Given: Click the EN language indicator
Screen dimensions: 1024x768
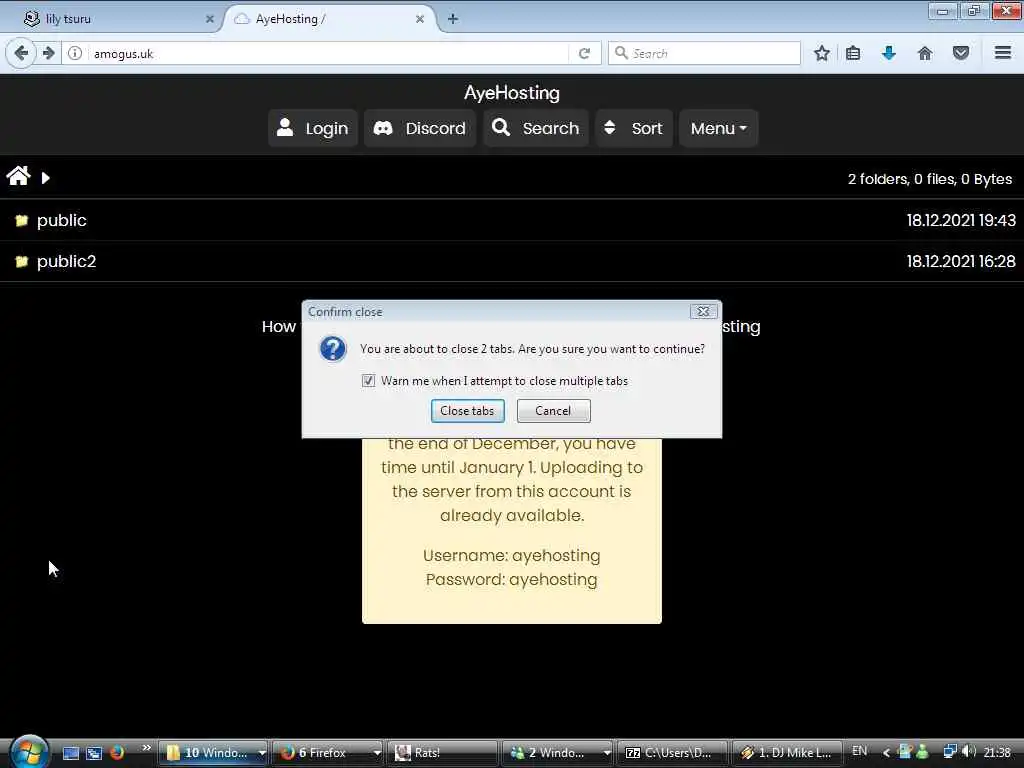Looking at the screenshot, I should coord(859,751).
